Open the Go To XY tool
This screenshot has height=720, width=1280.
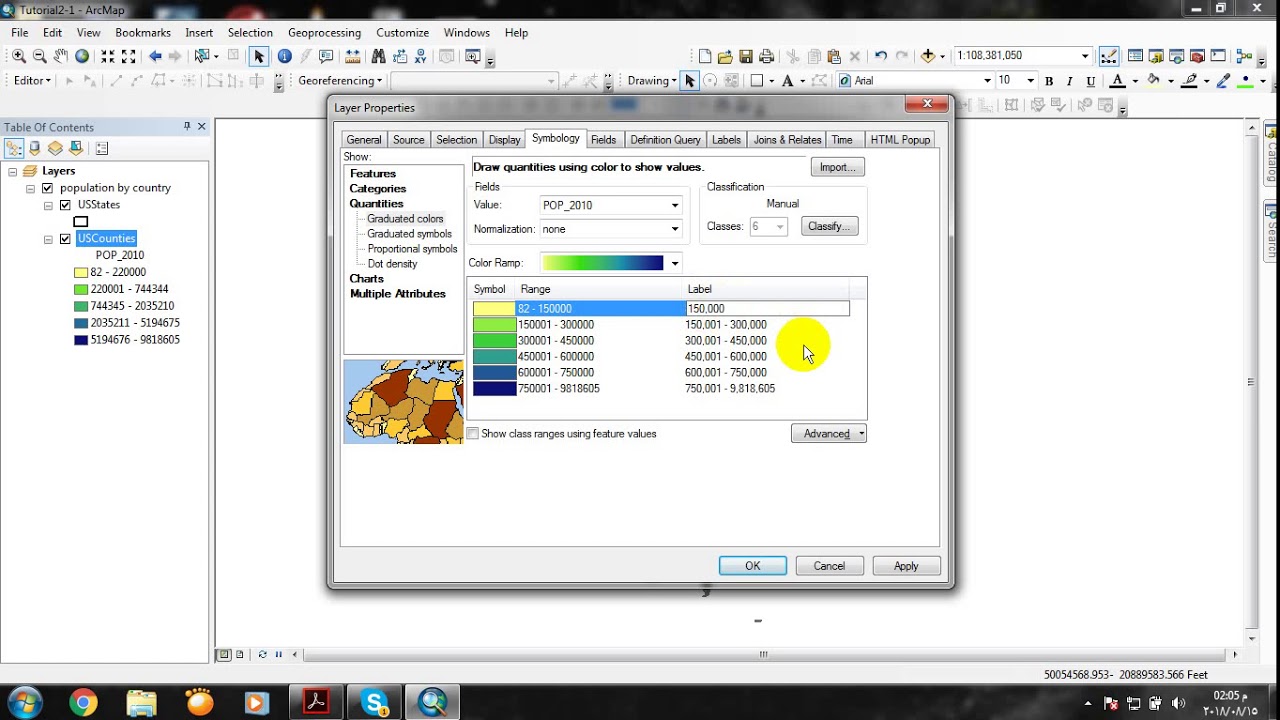pos(420,56)
